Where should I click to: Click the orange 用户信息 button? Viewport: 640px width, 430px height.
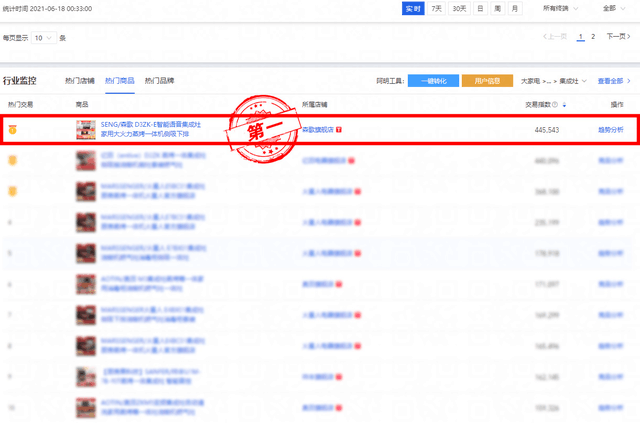pyautogui.click(x=487, y=81)
